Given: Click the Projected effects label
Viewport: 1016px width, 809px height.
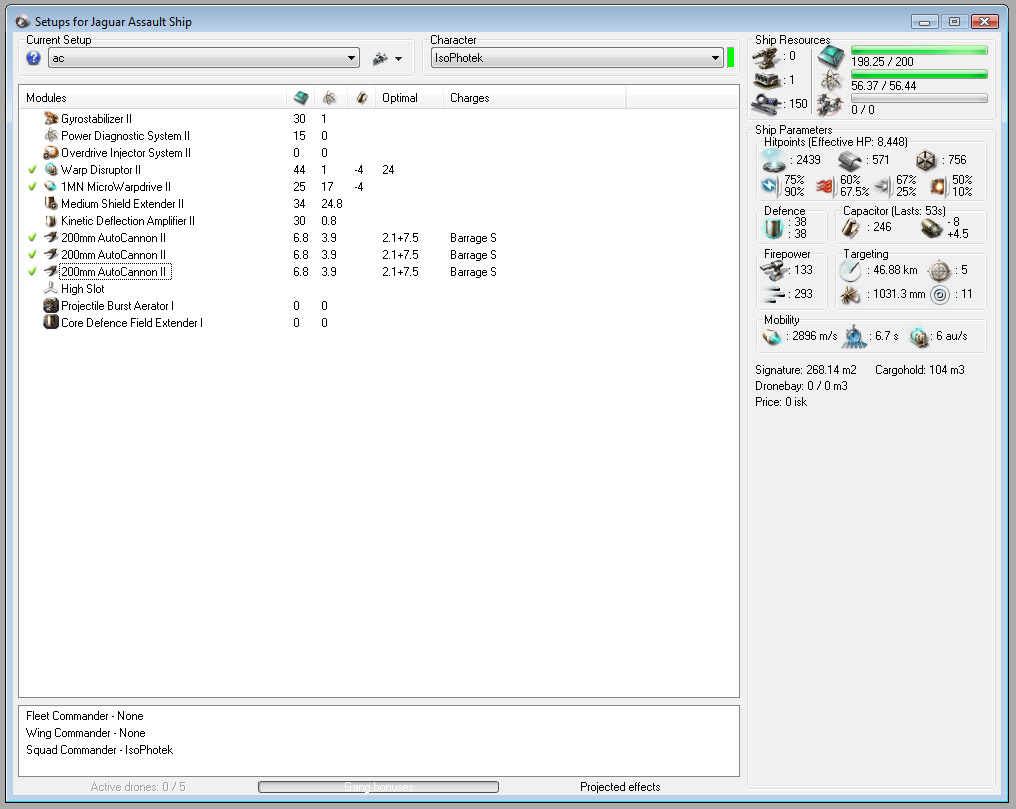Looking at the screenshot, I should click(620, 786).
